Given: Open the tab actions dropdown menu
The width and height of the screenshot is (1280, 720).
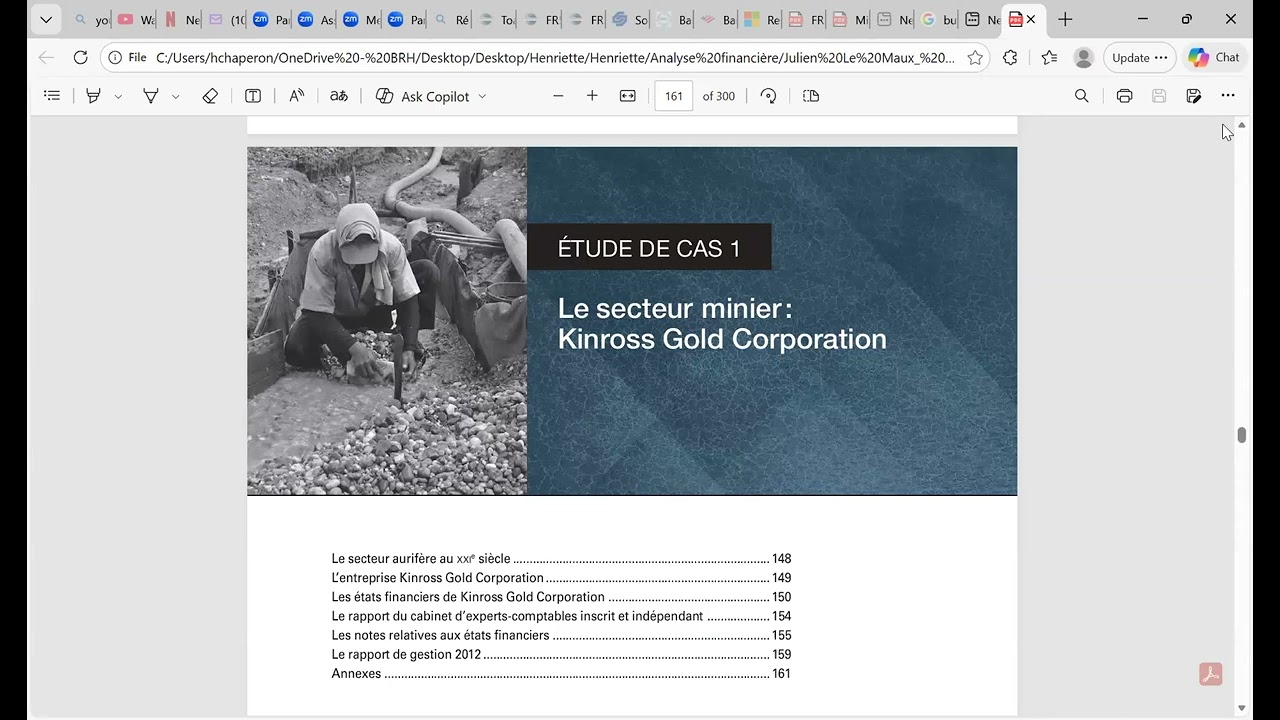Looking at the screenshot, I should click(x=46, y=19).
